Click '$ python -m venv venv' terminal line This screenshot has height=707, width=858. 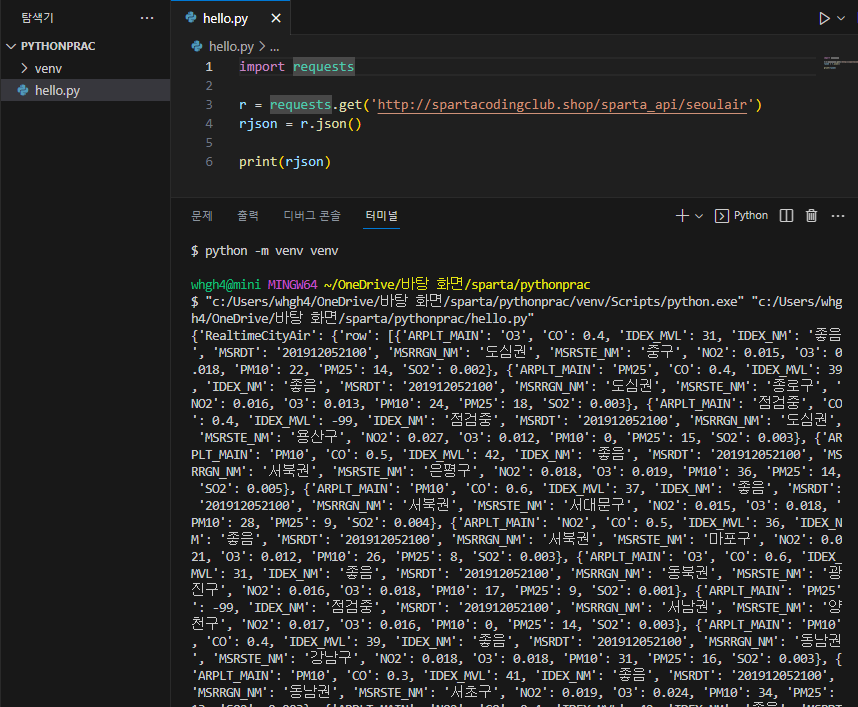(264, 251)
